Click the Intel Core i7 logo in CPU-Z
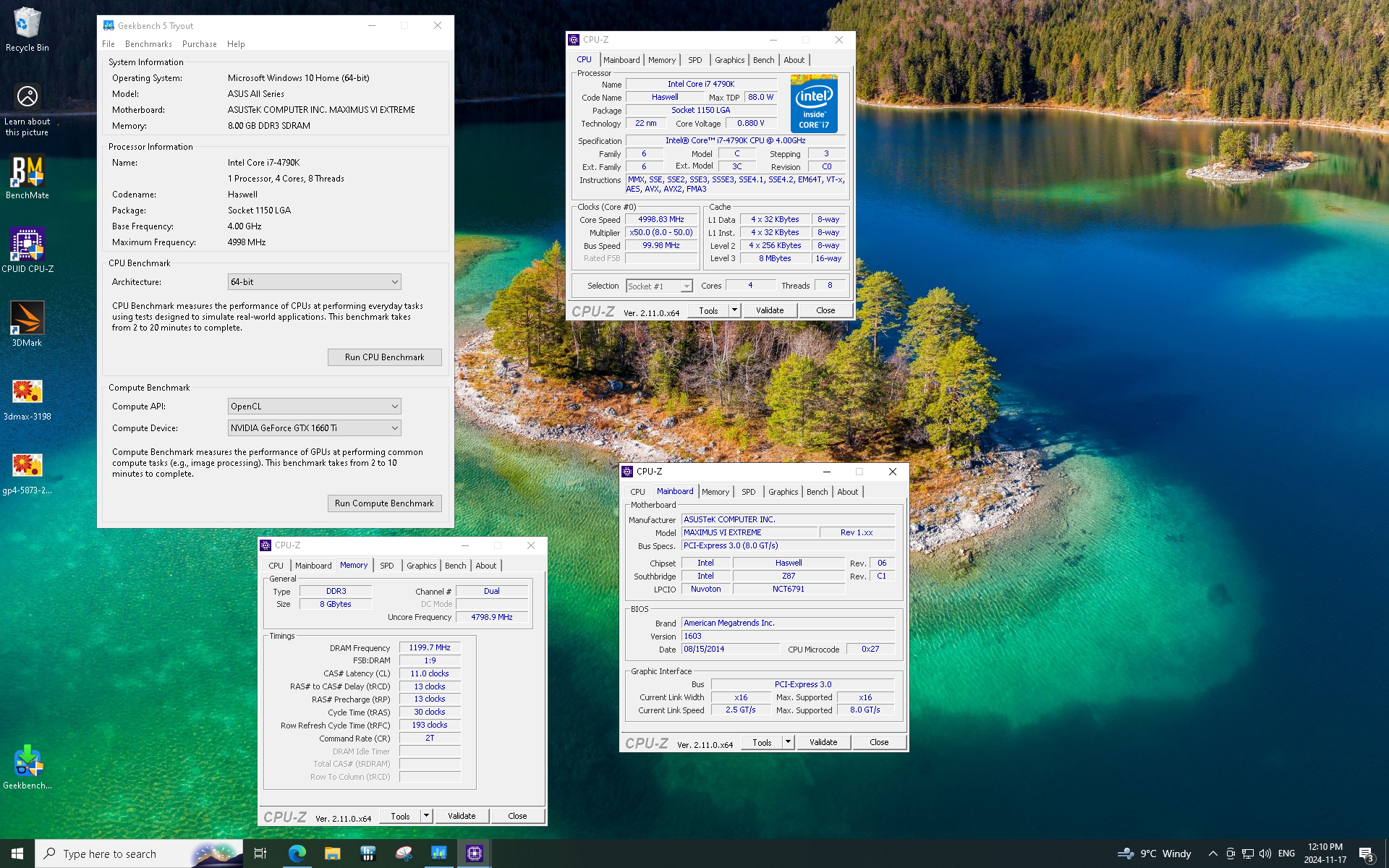Screen dimensions: 1389x868 coord(814,103)
